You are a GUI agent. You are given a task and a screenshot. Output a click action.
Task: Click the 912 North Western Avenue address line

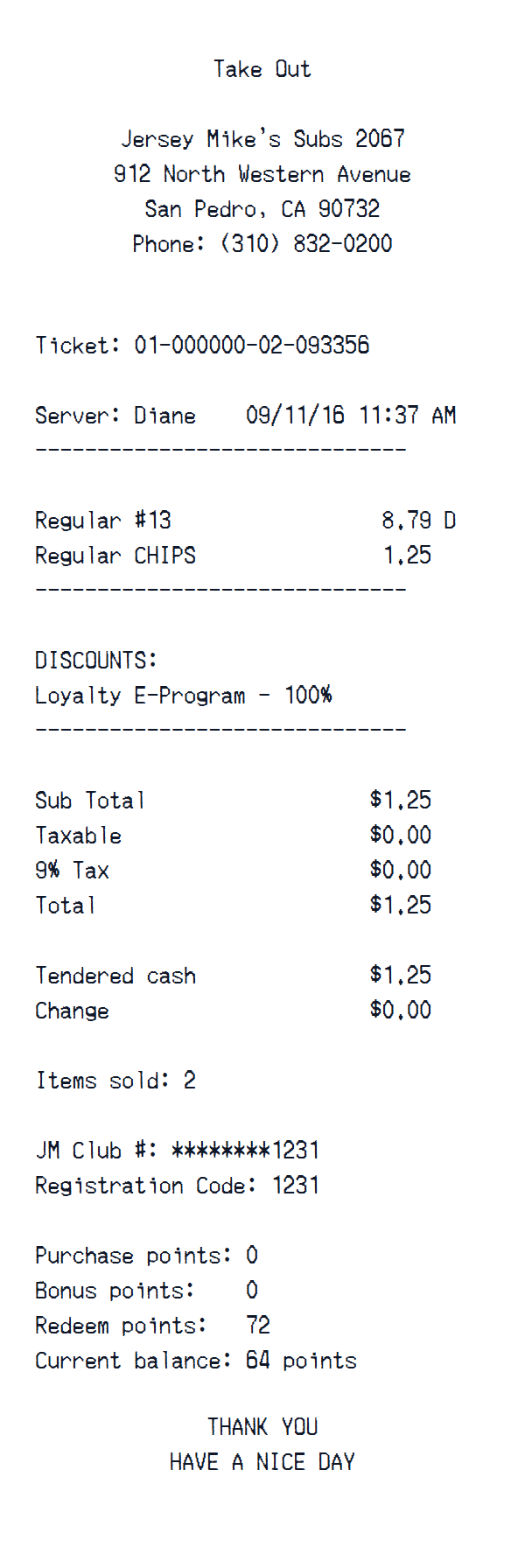pos(262,174)
